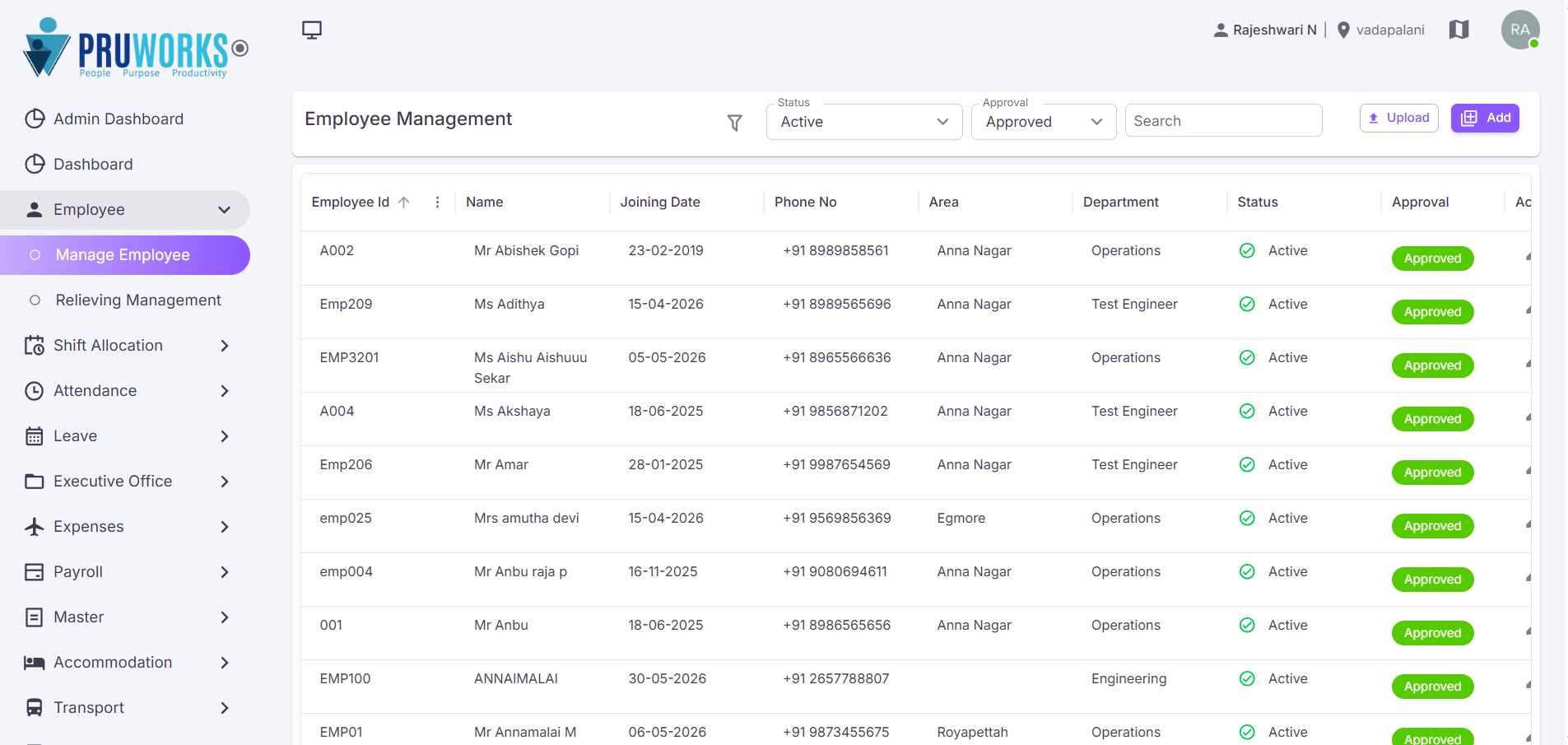
Task: Expand Master submenu arrow
Action: 224,617
